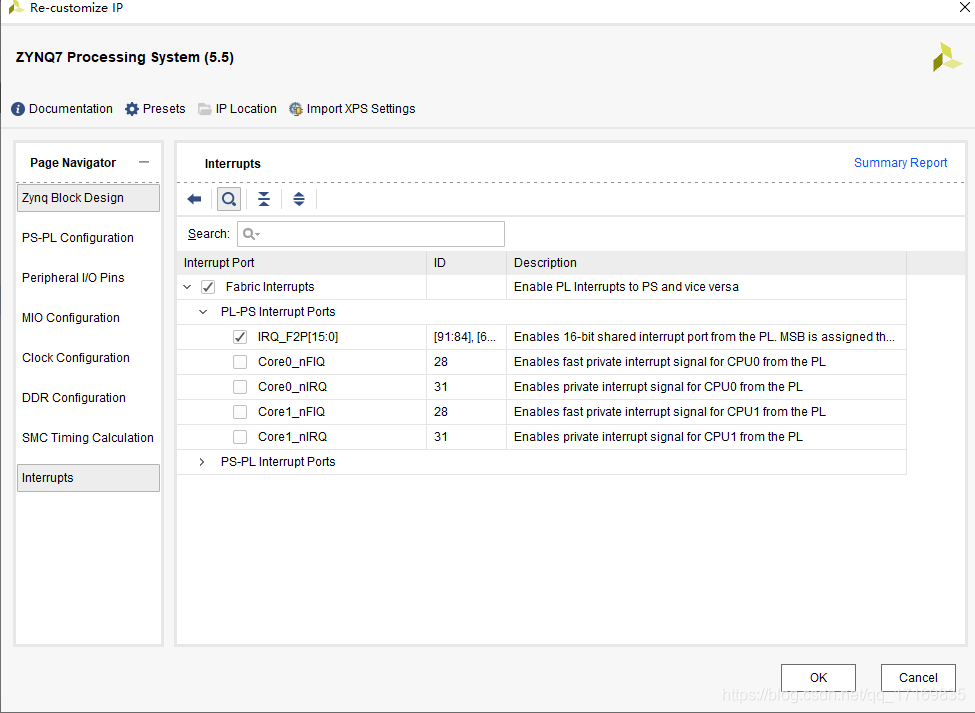This screenshot has height=713, width=975.
Task: Click the PS-PL Interrupt Ports label
Action: click(278, 462)
